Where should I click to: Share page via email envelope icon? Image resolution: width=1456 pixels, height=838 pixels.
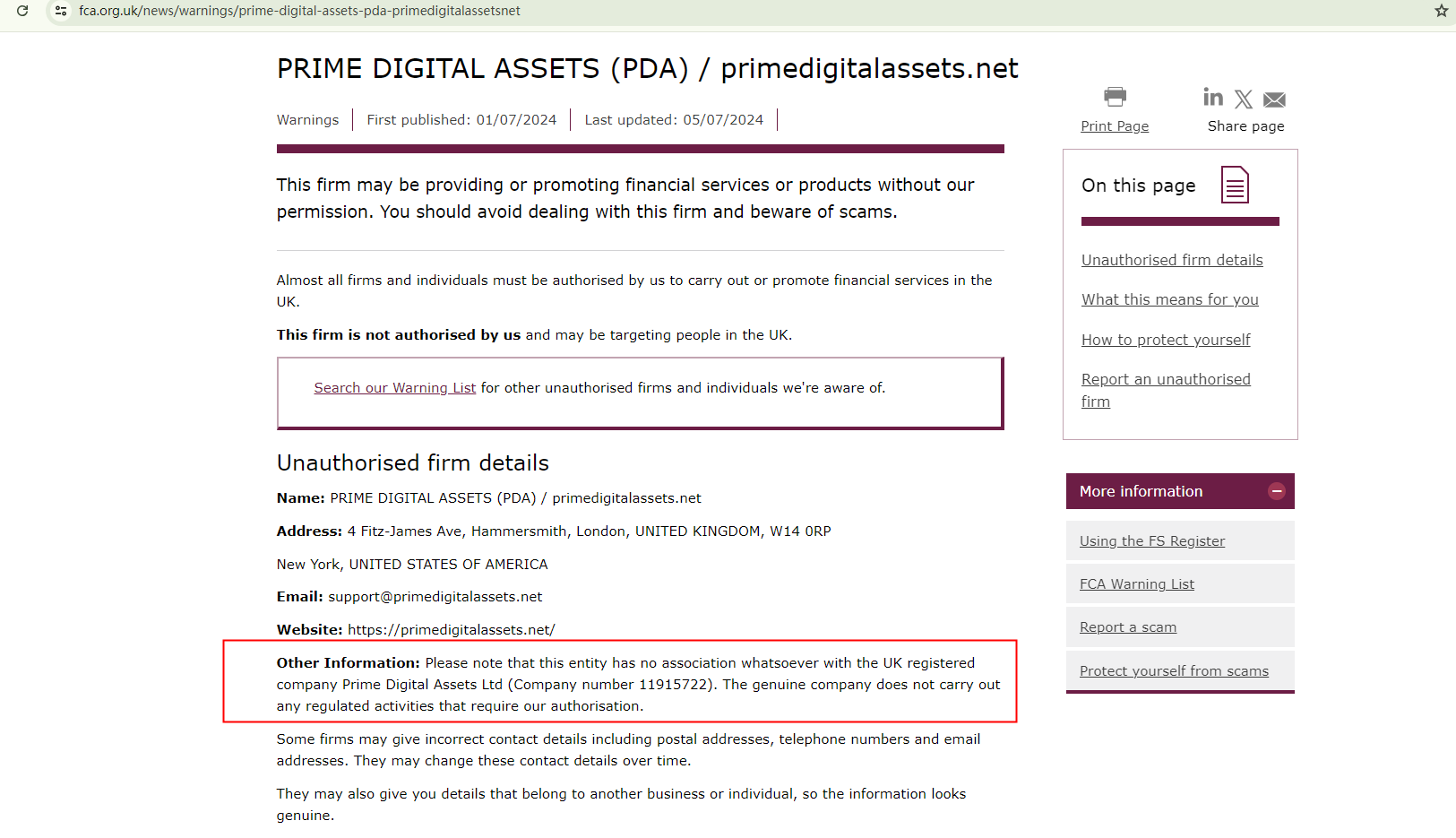(x=1274, y=99)
